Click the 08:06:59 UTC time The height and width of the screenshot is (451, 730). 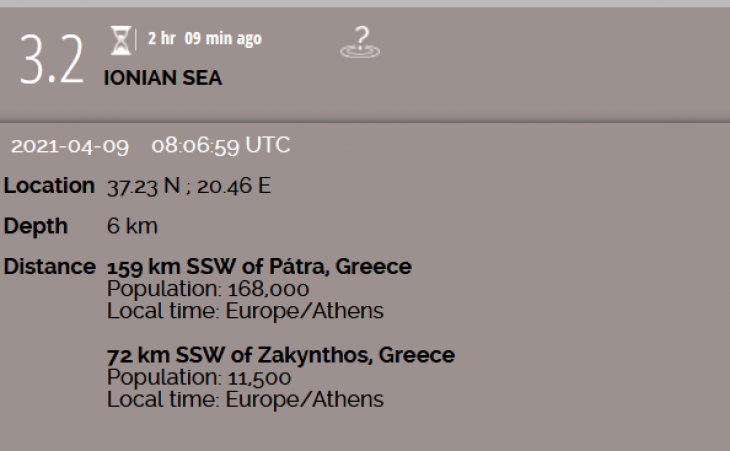[x=221, y=146]
